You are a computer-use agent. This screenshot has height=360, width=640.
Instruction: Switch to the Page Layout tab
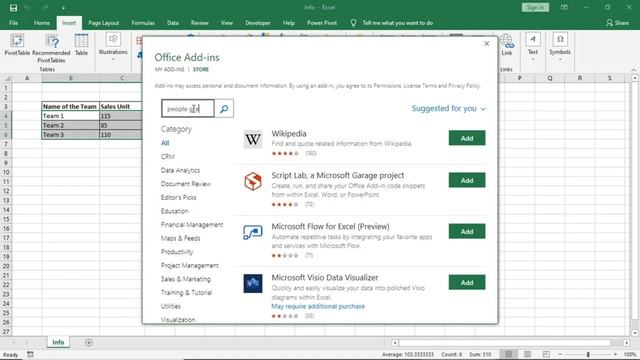(x=104, y=23)
